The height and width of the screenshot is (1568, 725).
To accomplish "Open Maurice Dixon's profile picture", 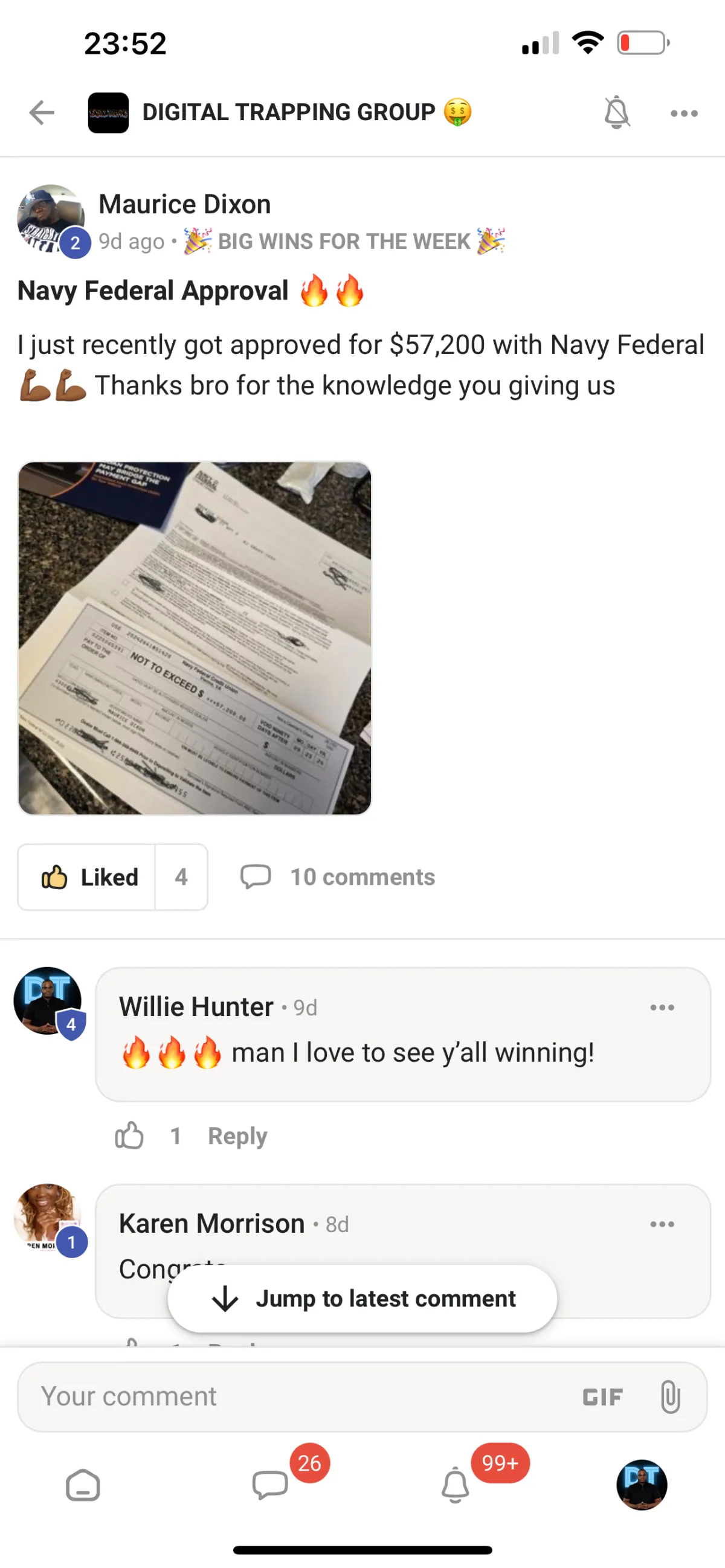I will click(51, 218).
